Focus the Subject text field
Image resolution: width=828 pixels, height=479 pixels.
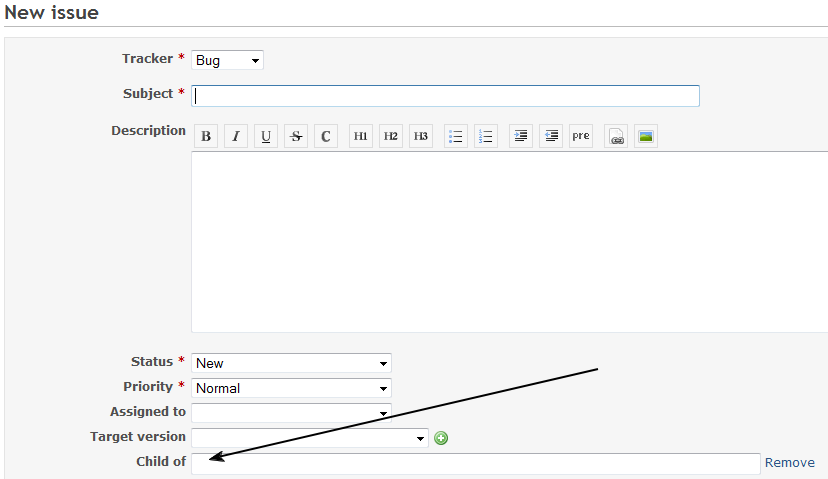[x=446, y=96]
